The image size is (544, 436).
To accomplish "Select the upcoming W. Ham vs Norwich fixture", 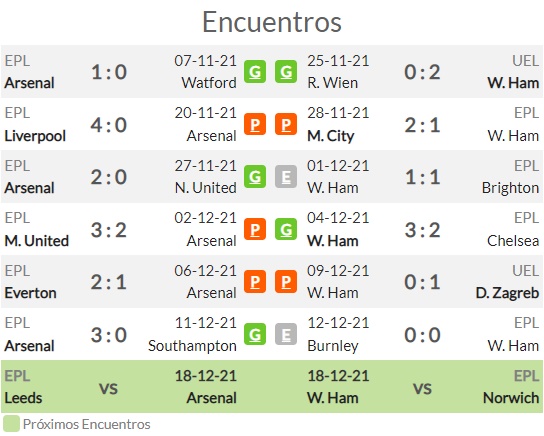I will (423, 386).
